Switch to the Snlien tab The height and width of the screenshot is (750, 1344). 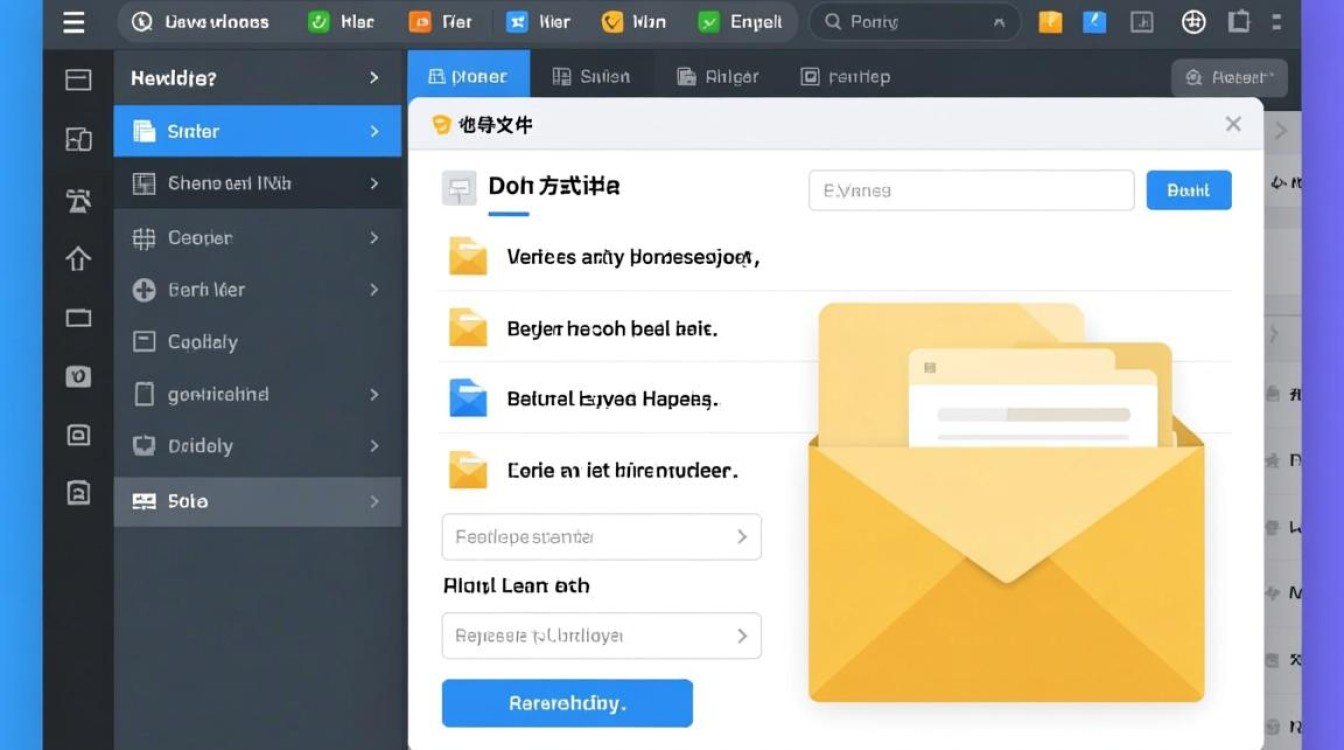click(591, 77)
